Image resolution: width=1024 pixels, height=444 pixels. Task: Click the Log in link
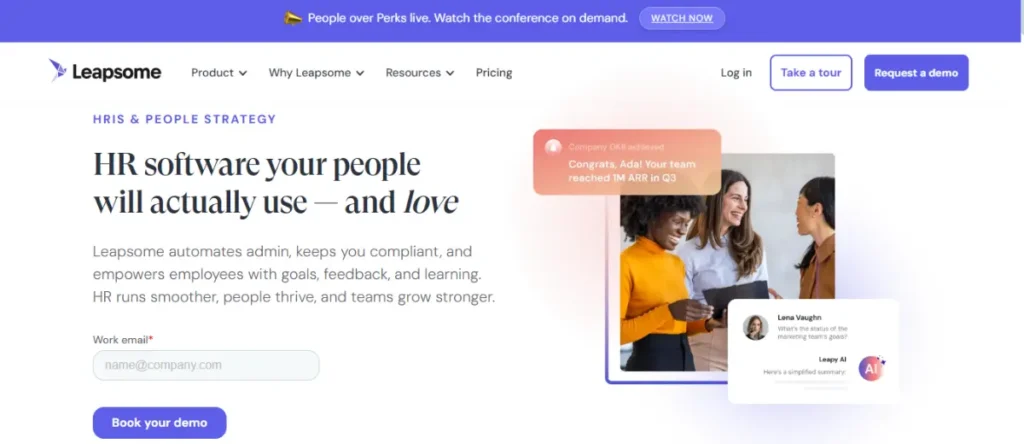[736, 72]
